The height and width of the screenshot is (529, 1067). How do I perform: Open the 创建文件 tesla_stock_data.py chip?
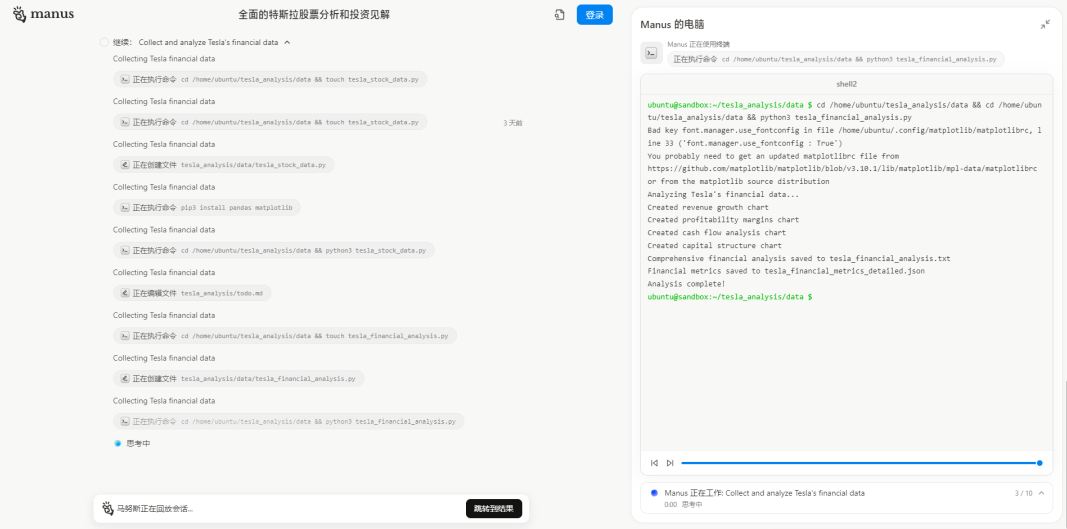[224, 165]
